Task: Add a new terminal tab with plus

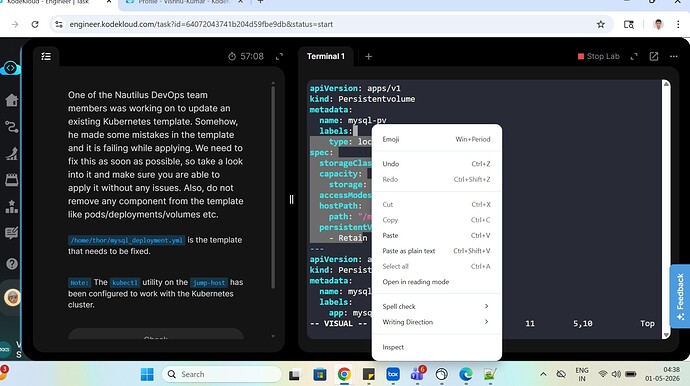Action: 369,56
